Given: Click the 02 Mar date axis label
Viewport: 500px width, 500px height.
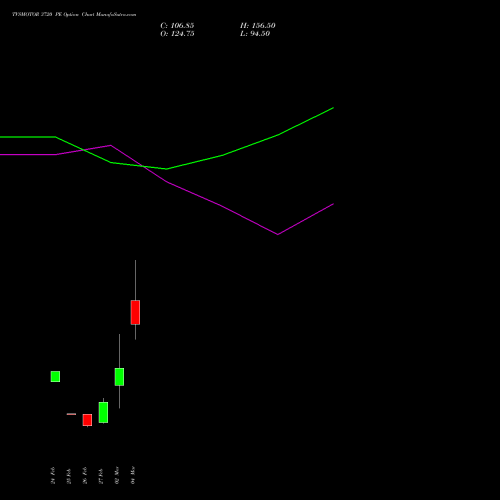Looking at the screenshot, I should [x=117, y=475].
